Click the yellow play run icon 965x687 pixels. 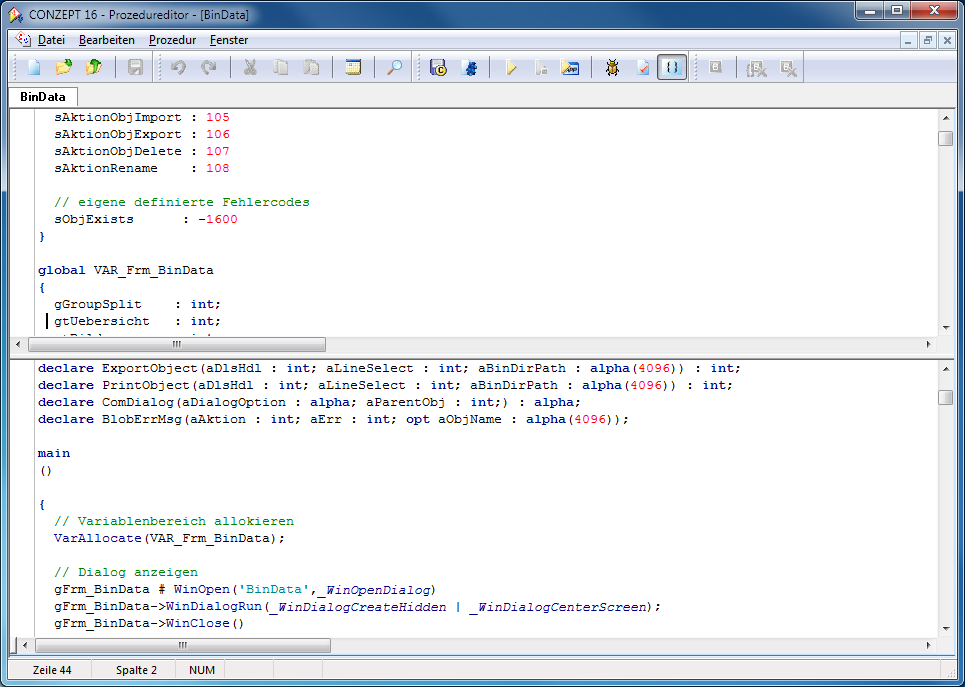(x=511, y=68)
